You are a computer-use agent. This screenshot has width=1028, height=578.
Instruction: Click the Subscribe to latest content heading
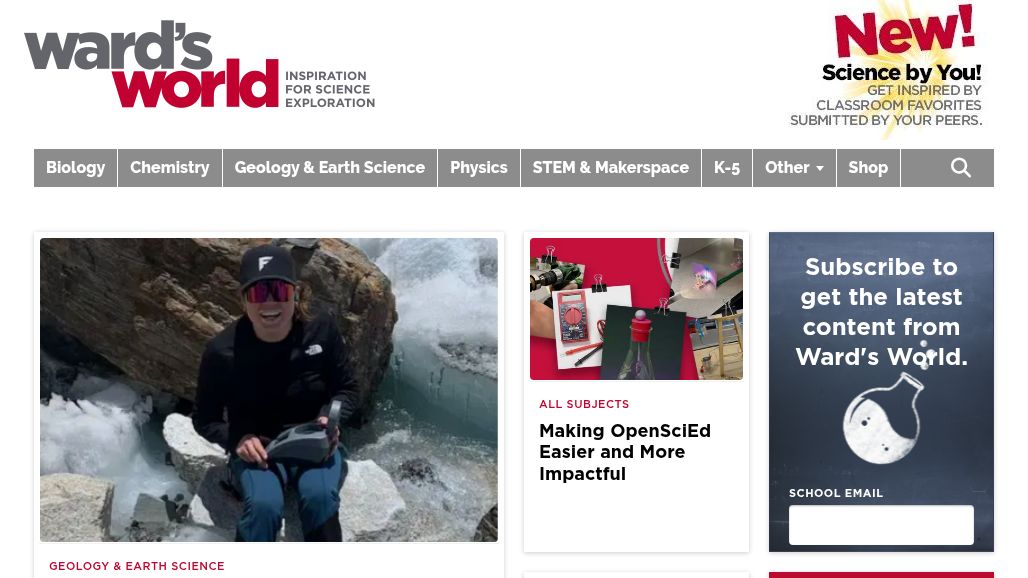(881, 311)
